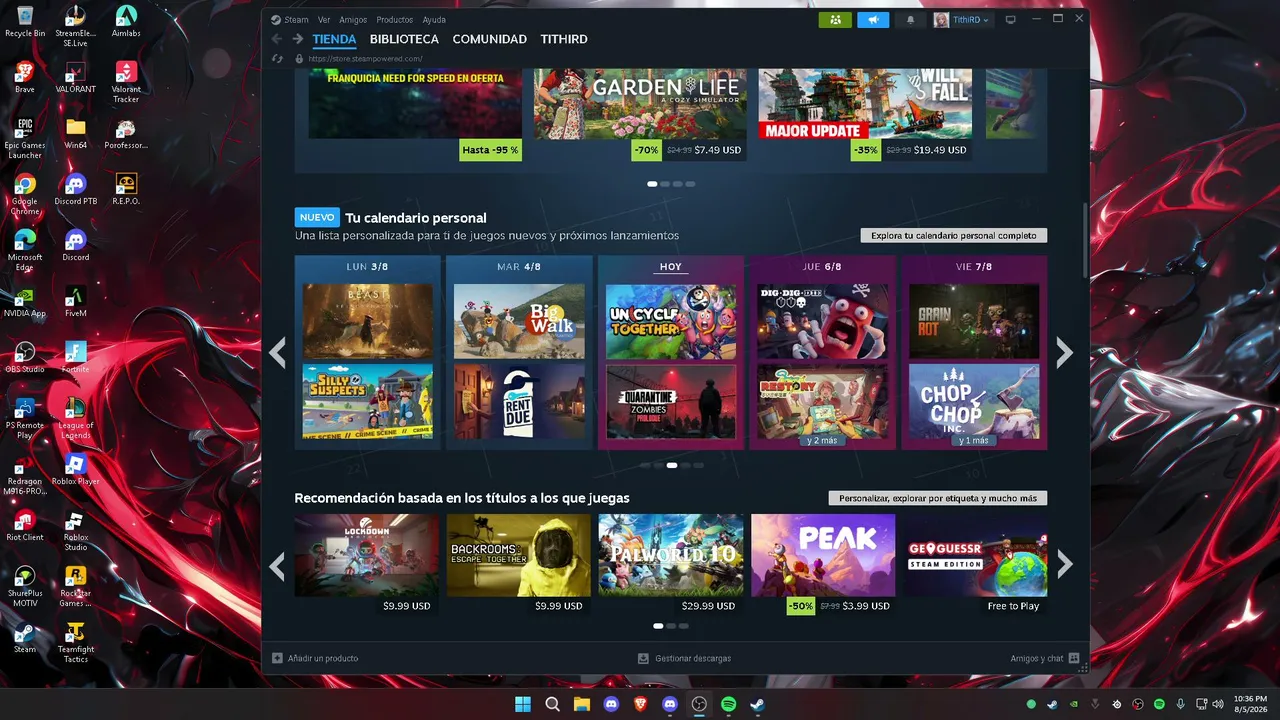Open Spotify from the taskbar
Image resolution: width=1280 pixels, height=720 pixels.
729,704
